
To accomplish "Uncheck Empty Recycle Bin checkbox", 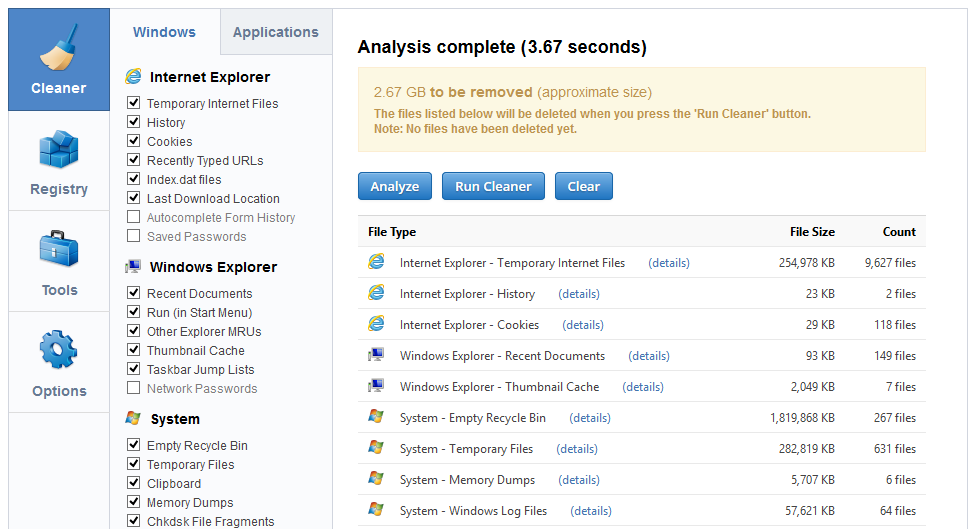I will (x=133, y=444).
